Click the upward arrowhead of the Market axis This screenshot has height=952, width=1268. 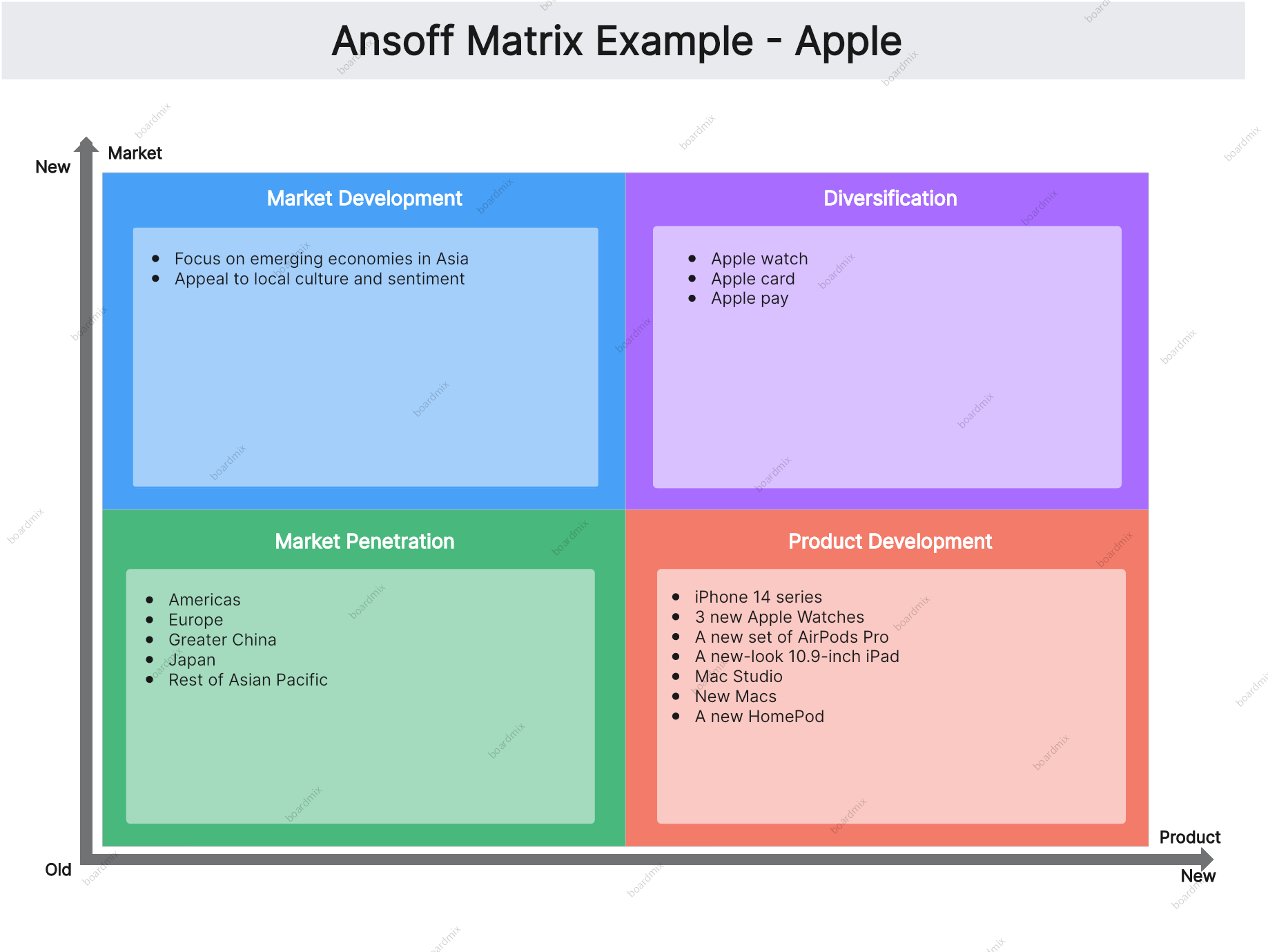[86, 144]
